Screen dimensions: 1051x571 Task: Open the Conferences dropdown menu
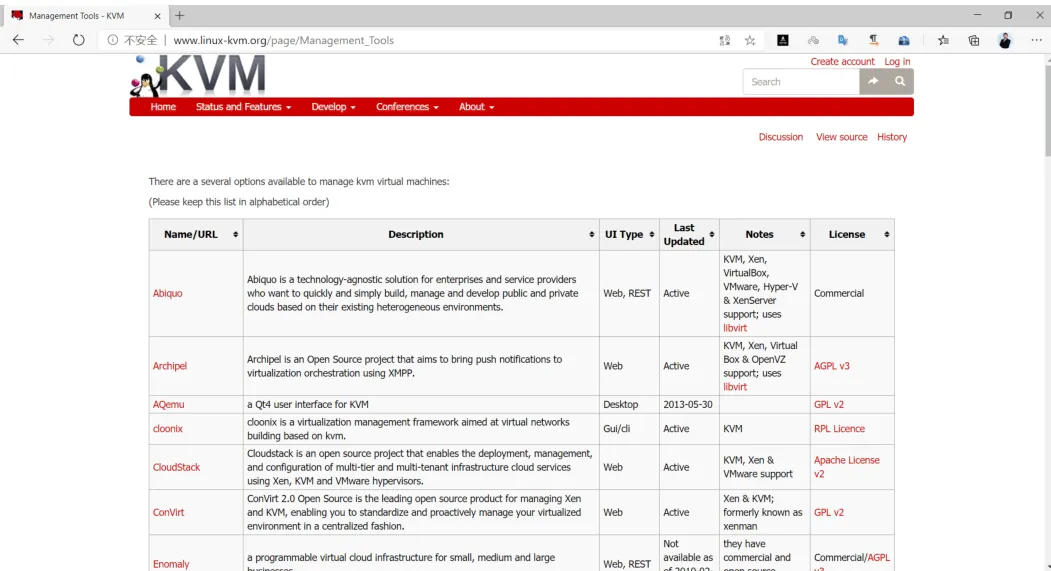tap(407, 107)
